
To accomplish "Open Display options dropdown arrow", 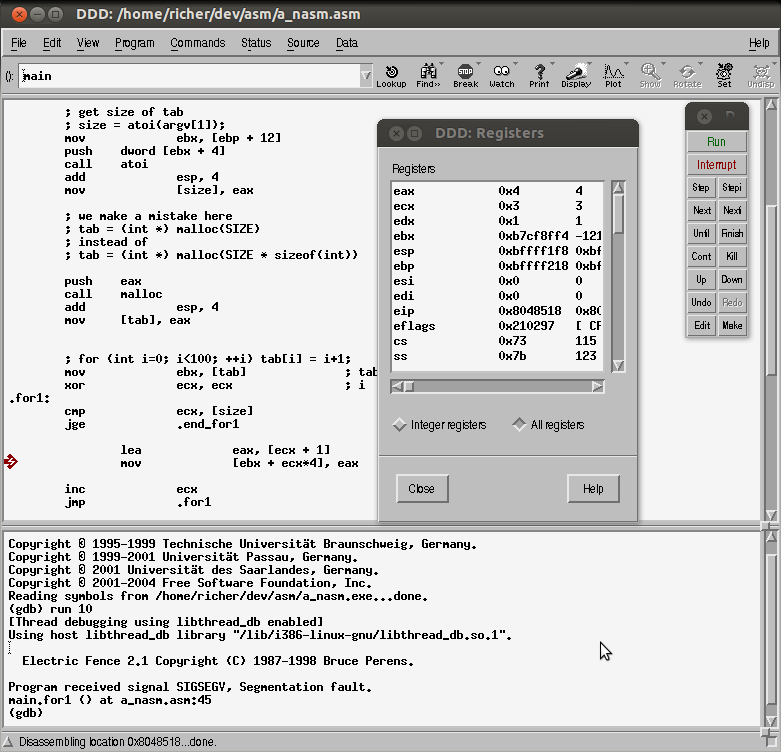I will (590, 64).
